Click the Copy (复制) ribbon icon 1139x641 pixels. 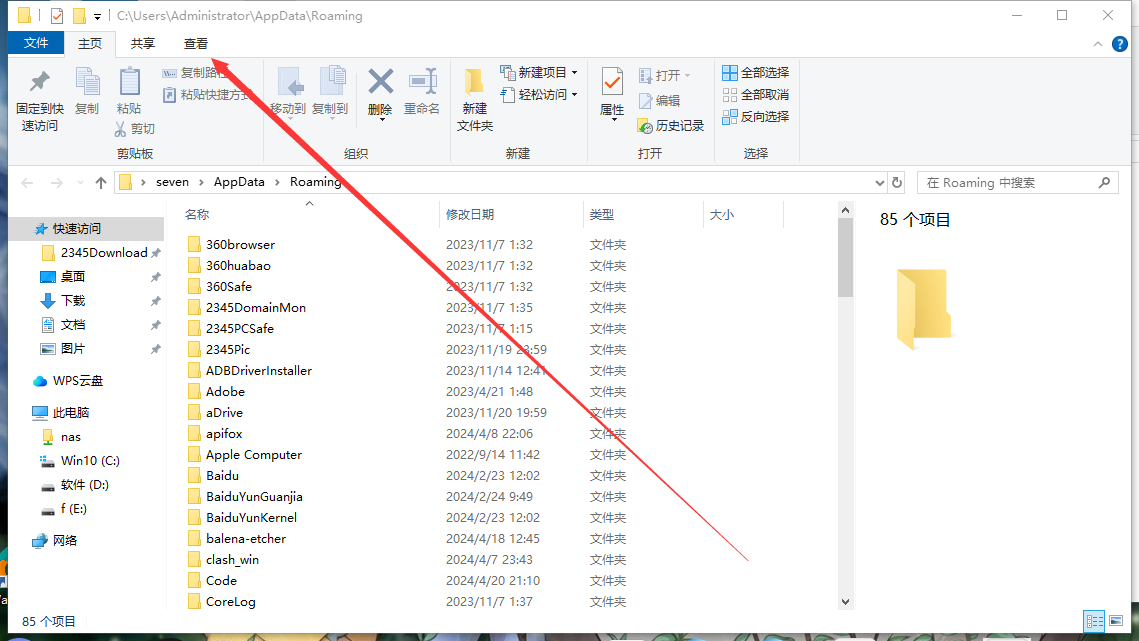[x=87, y=83]
